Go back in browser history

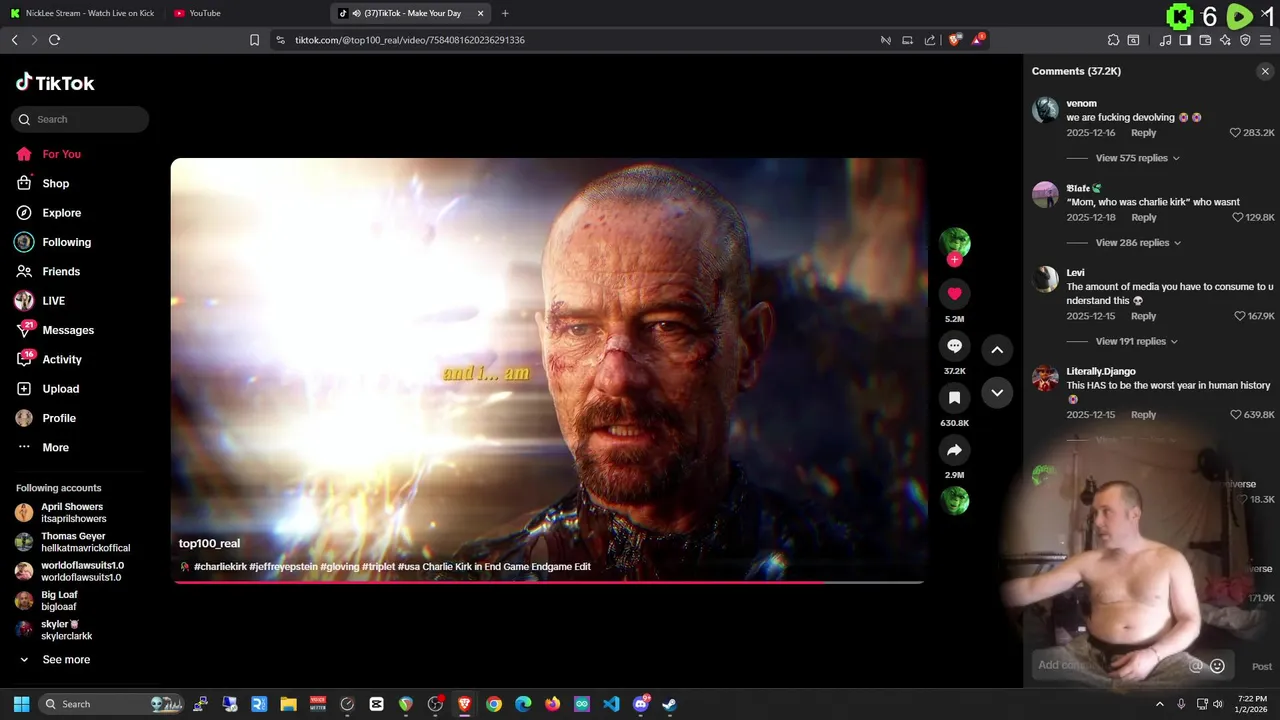pyautogui.click(x=14, y=40)
